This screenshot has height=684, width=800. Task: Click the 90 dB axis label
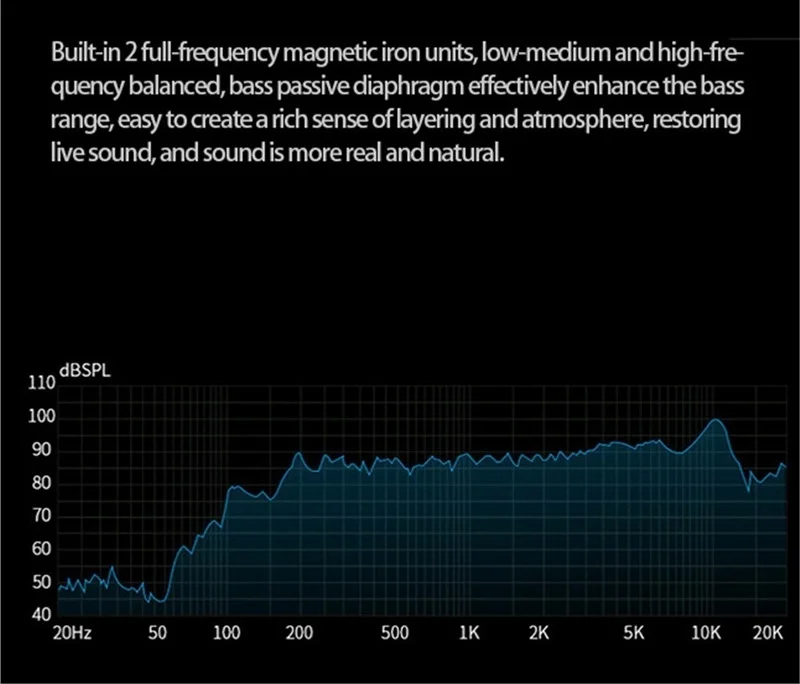click(x=42, y=450)
